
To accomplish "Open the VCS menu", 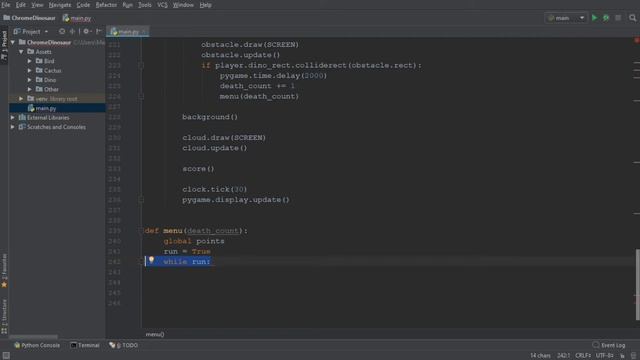I will tap(162, 5).
